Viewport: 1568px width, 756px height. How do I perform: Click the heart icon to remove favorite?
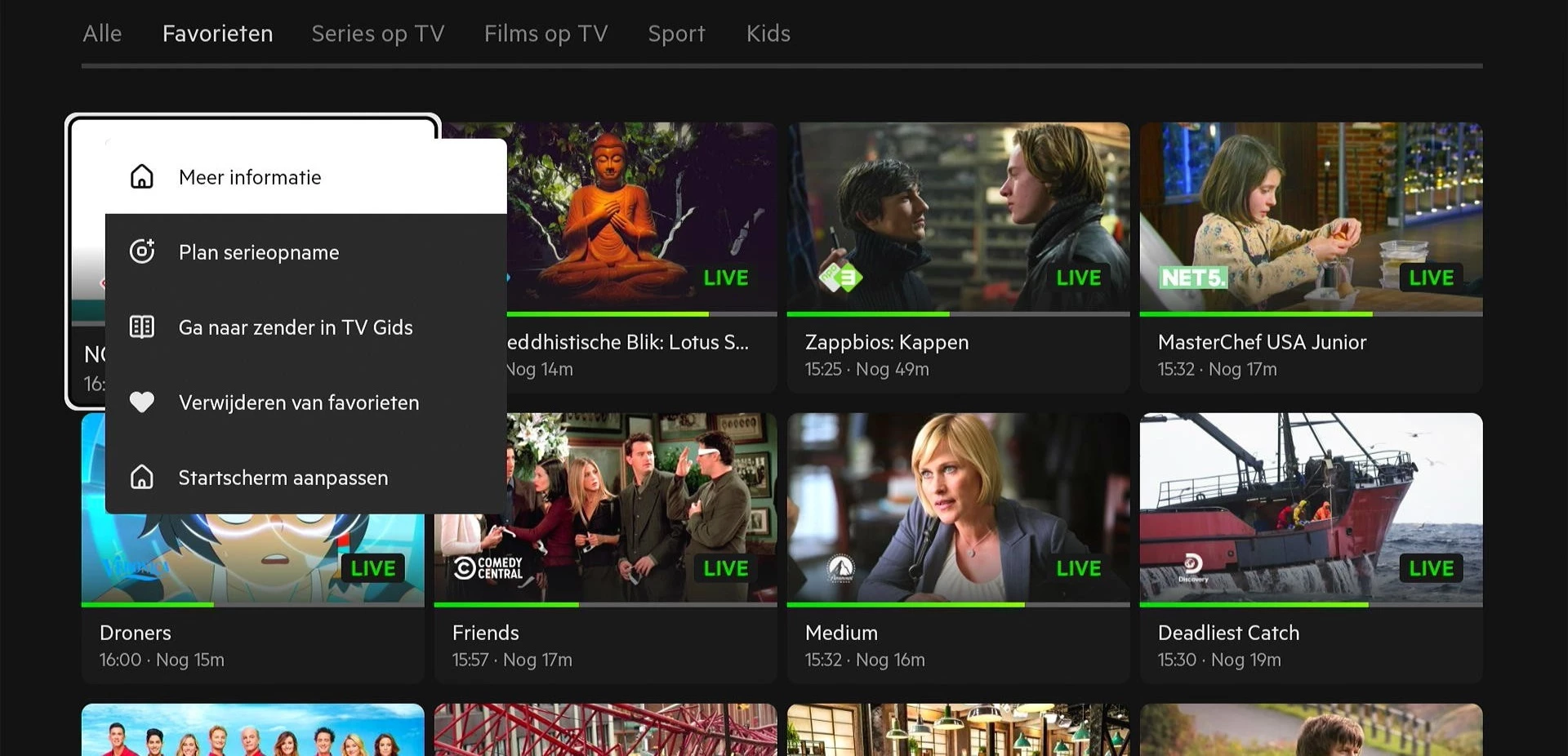[142, 402]
